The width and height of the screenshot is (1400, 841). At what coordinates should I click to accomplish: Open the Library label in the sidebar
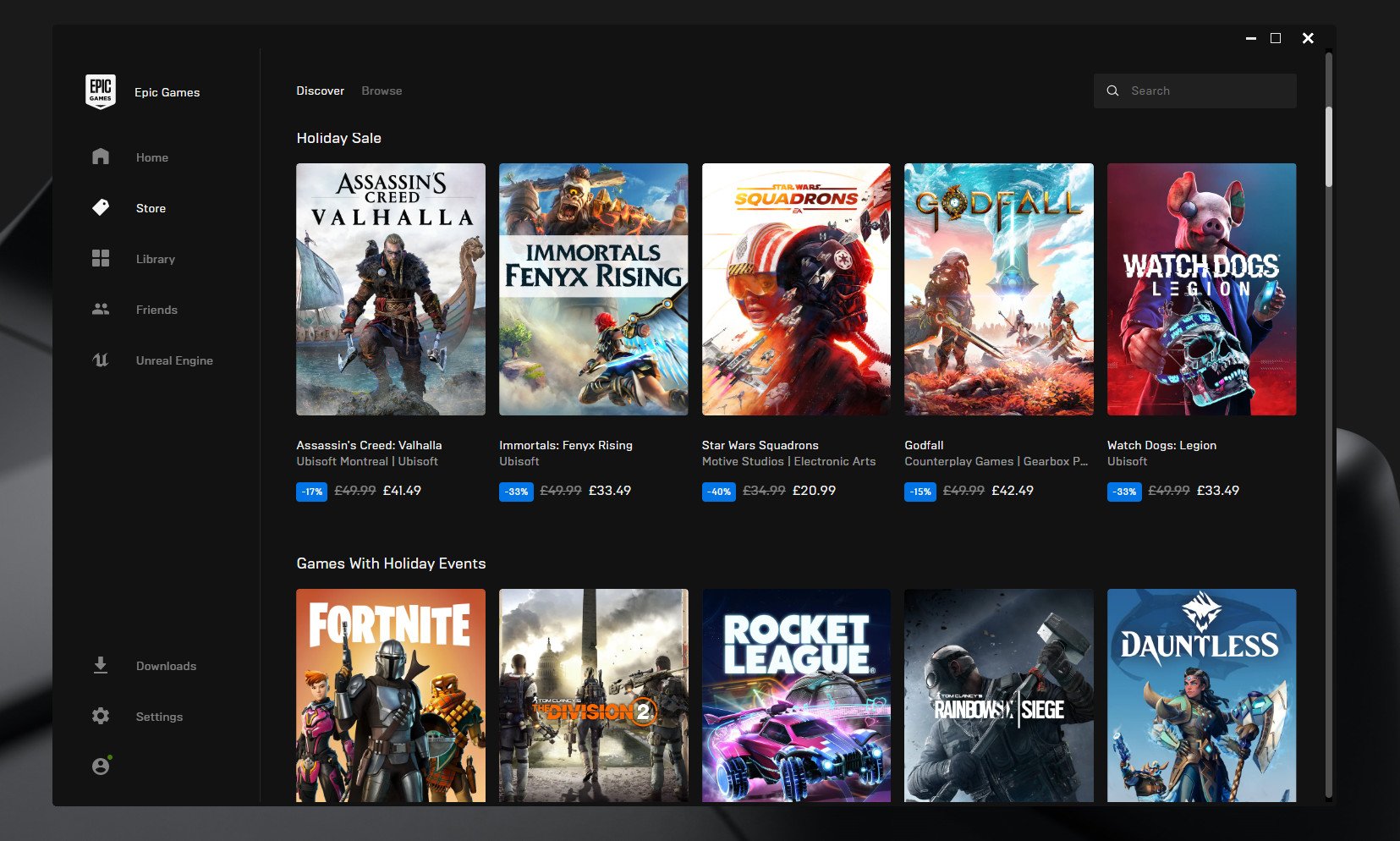[x=156, y=259]
